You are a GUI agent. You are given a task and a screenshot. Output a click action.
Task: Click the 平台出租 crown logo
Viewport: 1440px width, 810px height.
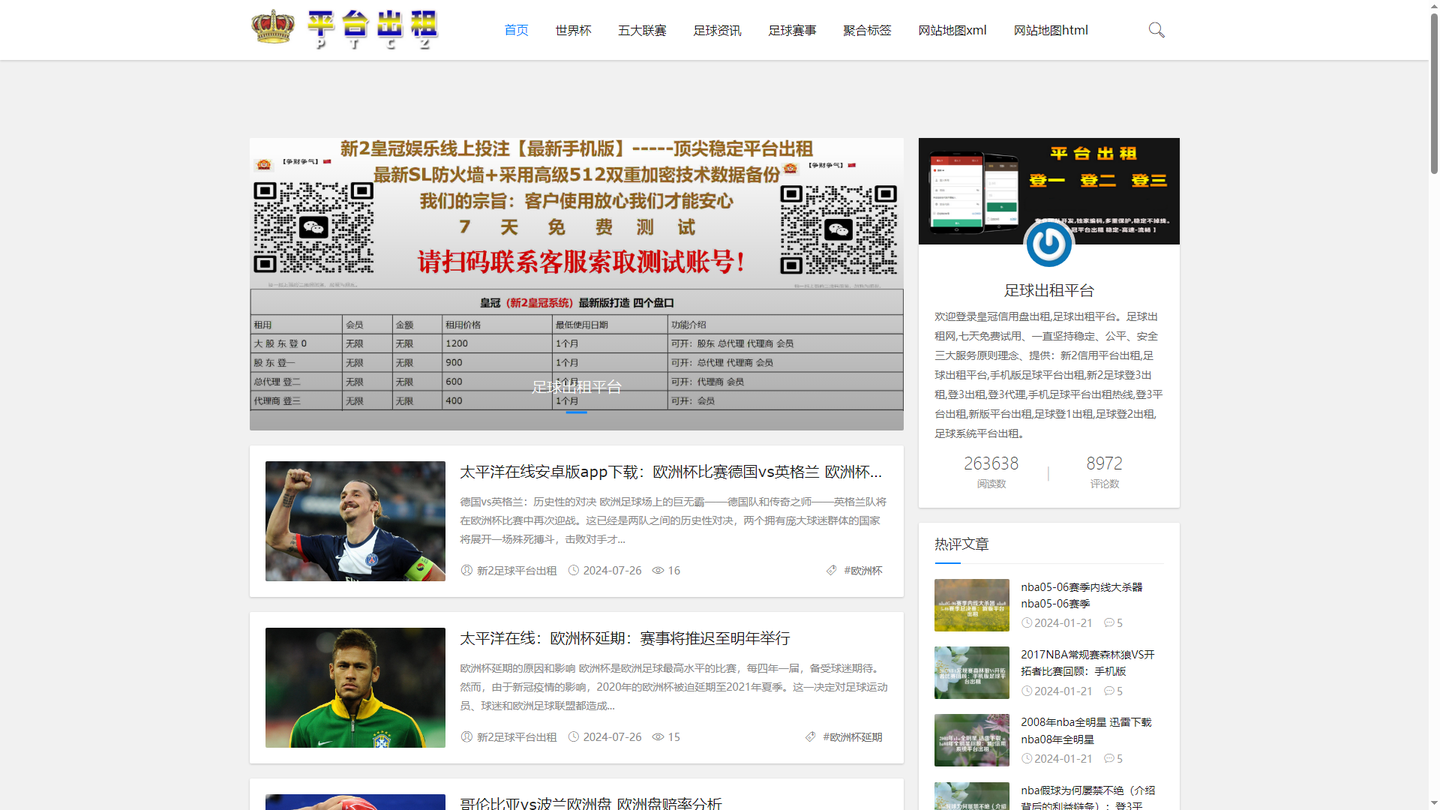point(345,29)
